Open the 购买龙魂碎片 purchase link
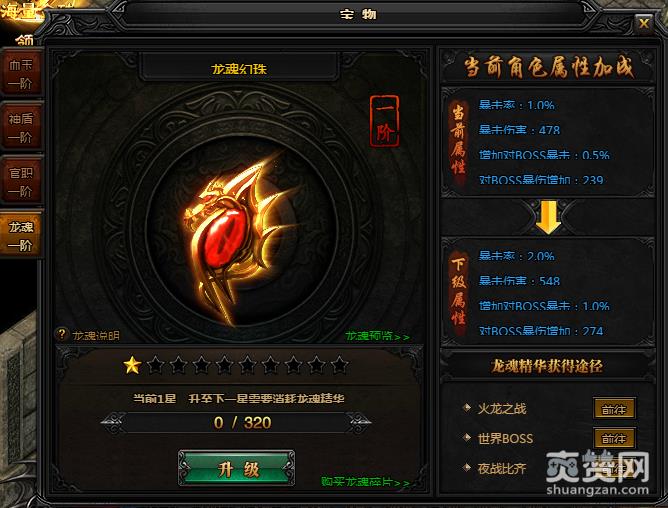The height and width of the screenshot is (508, 668). click(365, 482)
